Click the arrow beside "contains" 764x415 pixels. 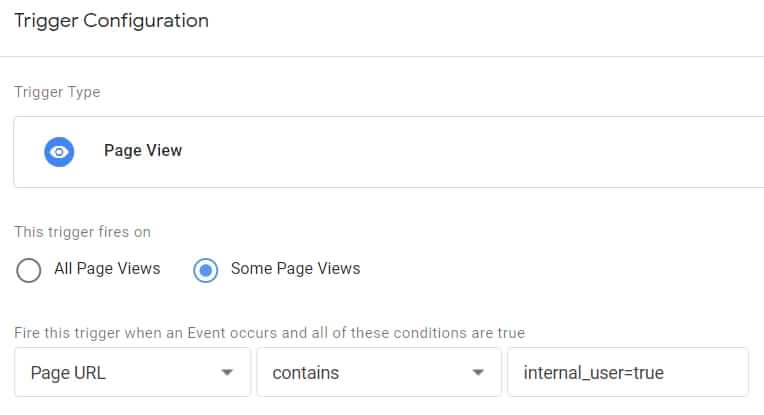pyautogui.click(x=476, y=373)
